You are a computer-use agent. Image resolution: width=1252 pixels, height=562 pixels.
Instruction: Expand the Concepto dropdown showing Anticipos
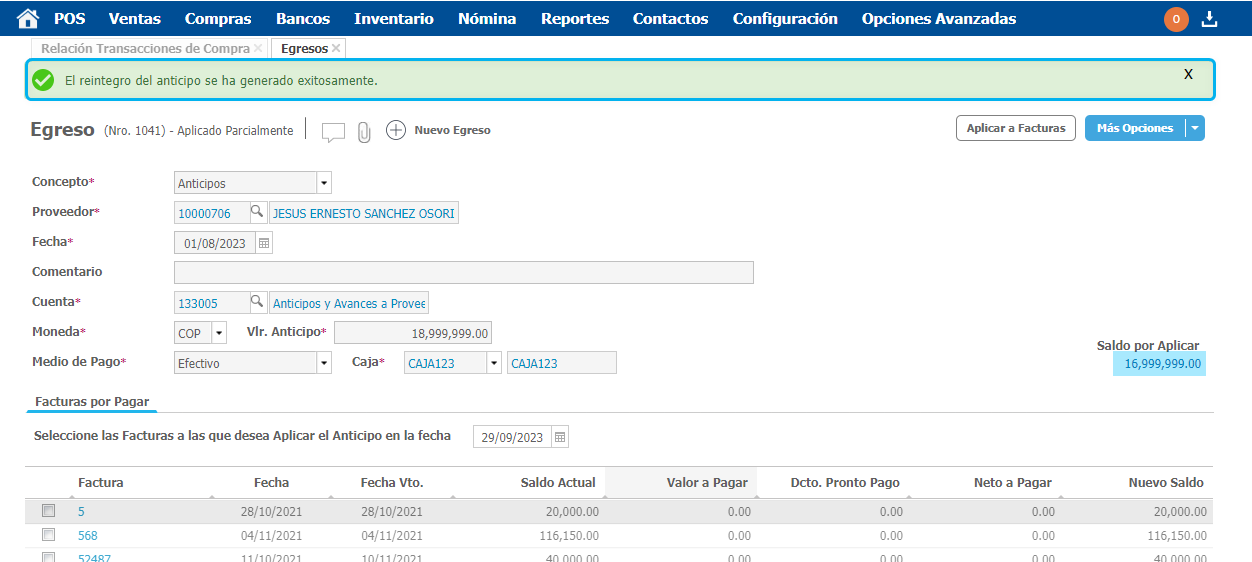[x=323, y=183]
